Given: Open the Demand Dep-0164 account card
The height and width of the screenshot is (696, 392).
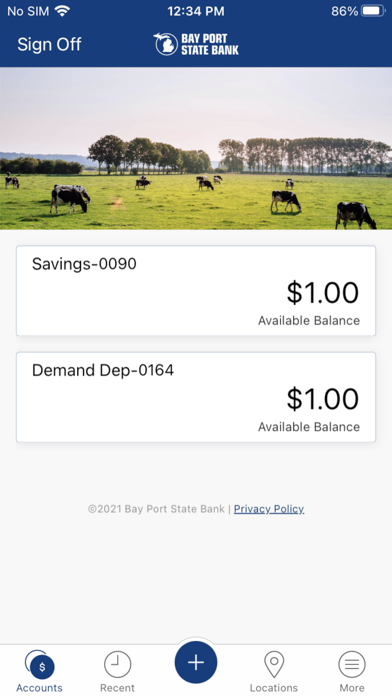Looking at the screenshot, I should (x=196, y=397).
